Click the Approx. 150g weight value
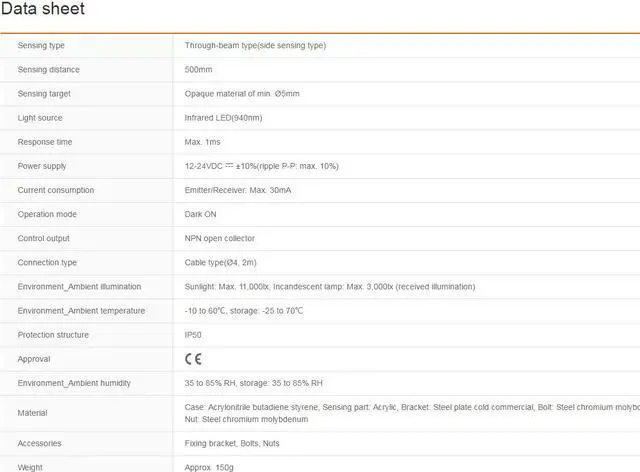 [x=209, y=466]
